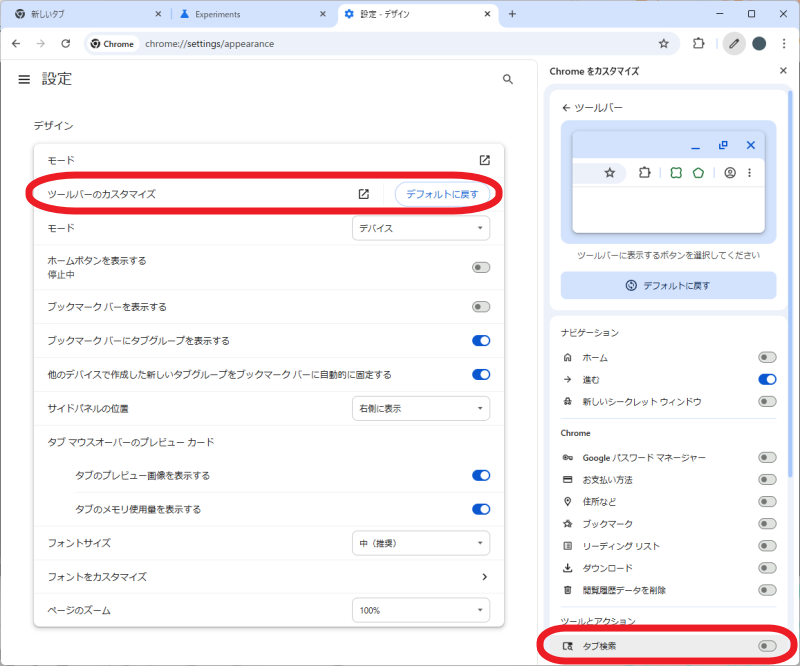Open the Chrome three-dot menu
The width and height of the screenshot is (800, 666).
784,44
